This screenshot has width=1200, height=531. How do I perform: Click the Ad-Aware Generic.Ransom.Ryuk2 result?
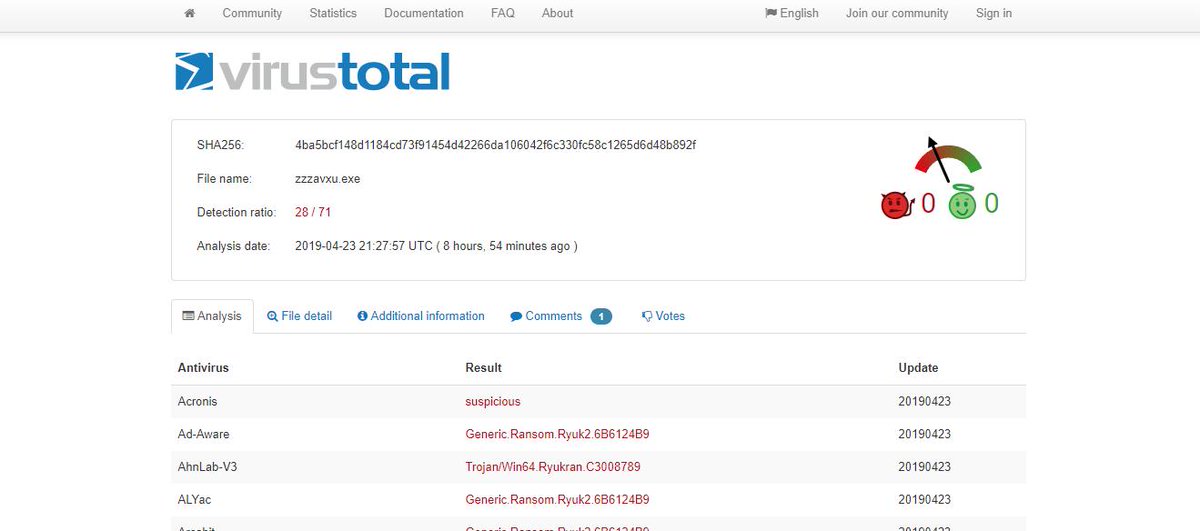pyautogui.click(x=557, y=434)
